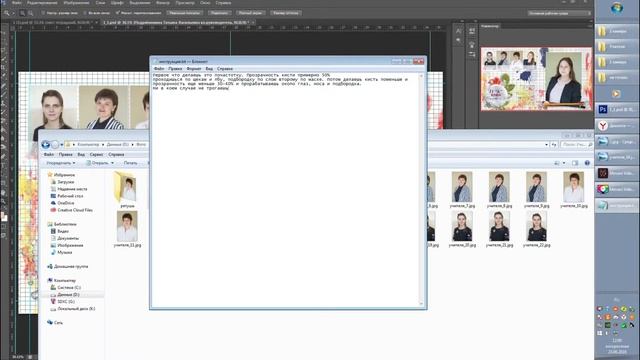Open Explorer Сервис menu
The width and height of the screenshot is (640, 360).
tap(96, 155)
